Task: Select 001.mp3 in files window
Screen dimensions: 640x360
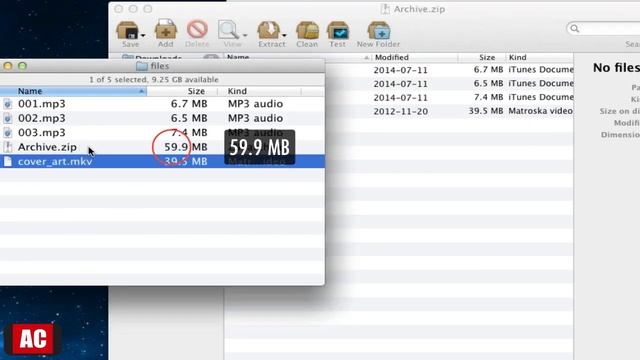Action: click(162, 104)
